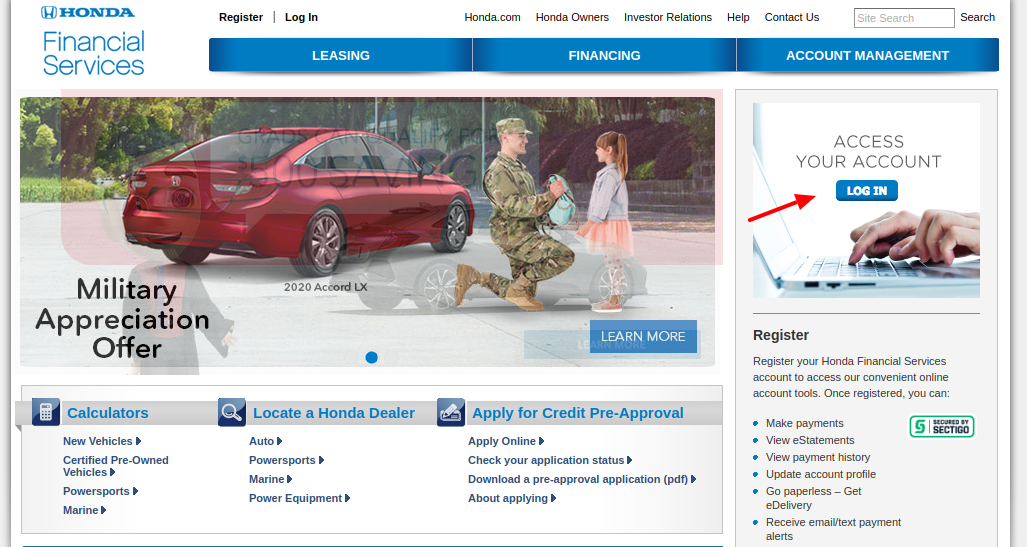Open Marine under Calculators

coord(84,510)
